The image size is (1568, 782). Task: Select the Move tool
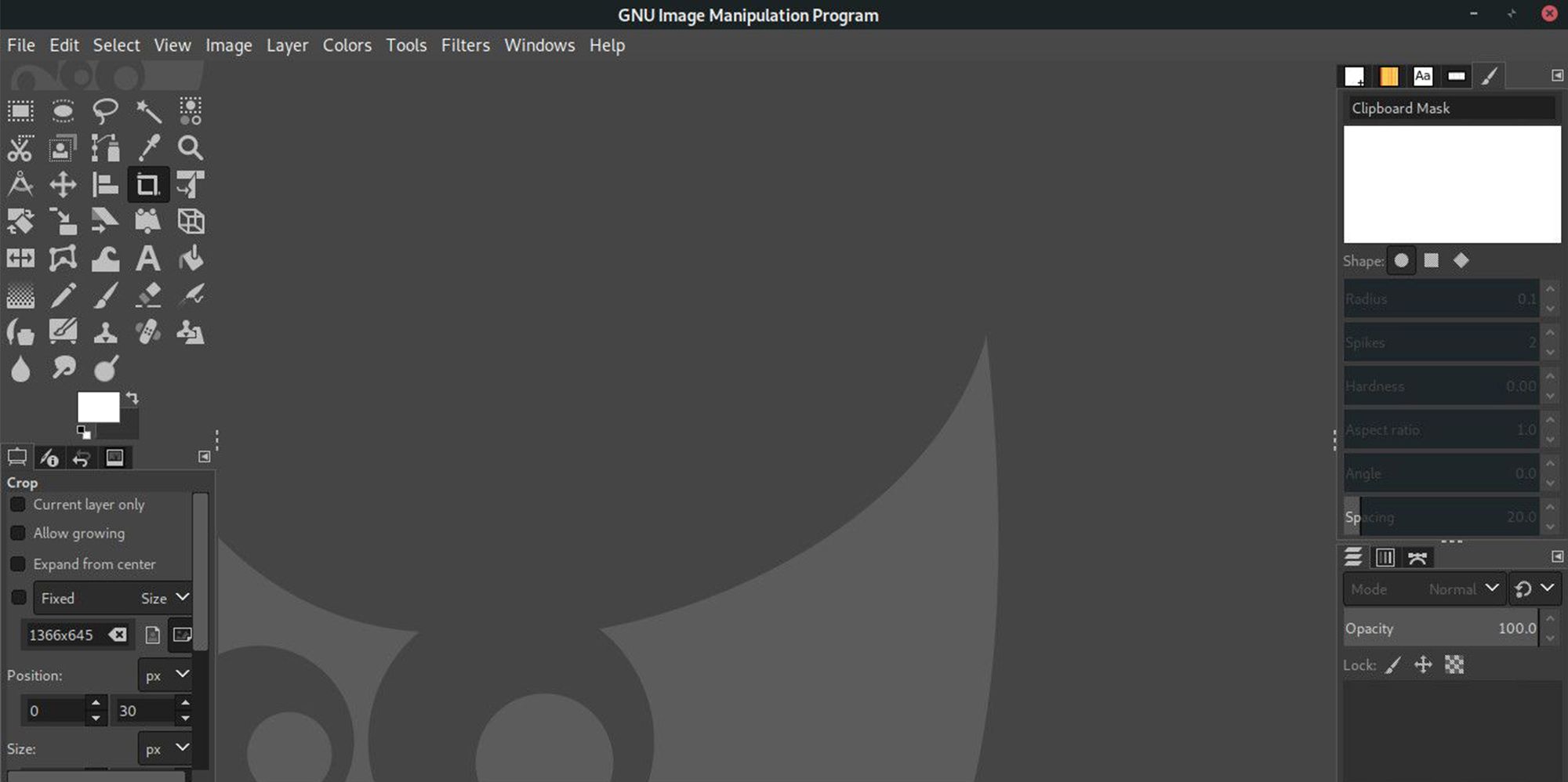pos(63,185)
